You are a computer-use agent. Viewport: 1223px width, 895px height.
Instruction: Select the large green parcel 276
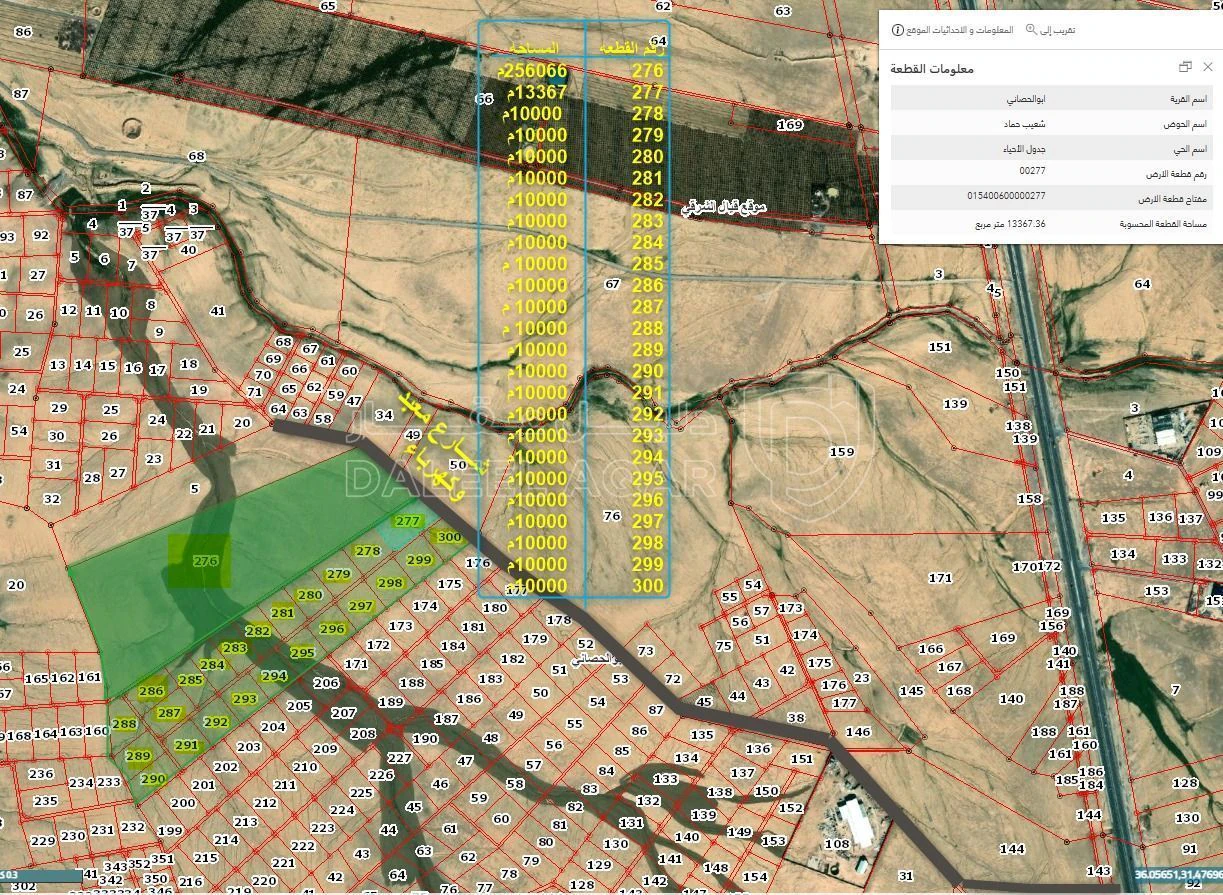205,561
